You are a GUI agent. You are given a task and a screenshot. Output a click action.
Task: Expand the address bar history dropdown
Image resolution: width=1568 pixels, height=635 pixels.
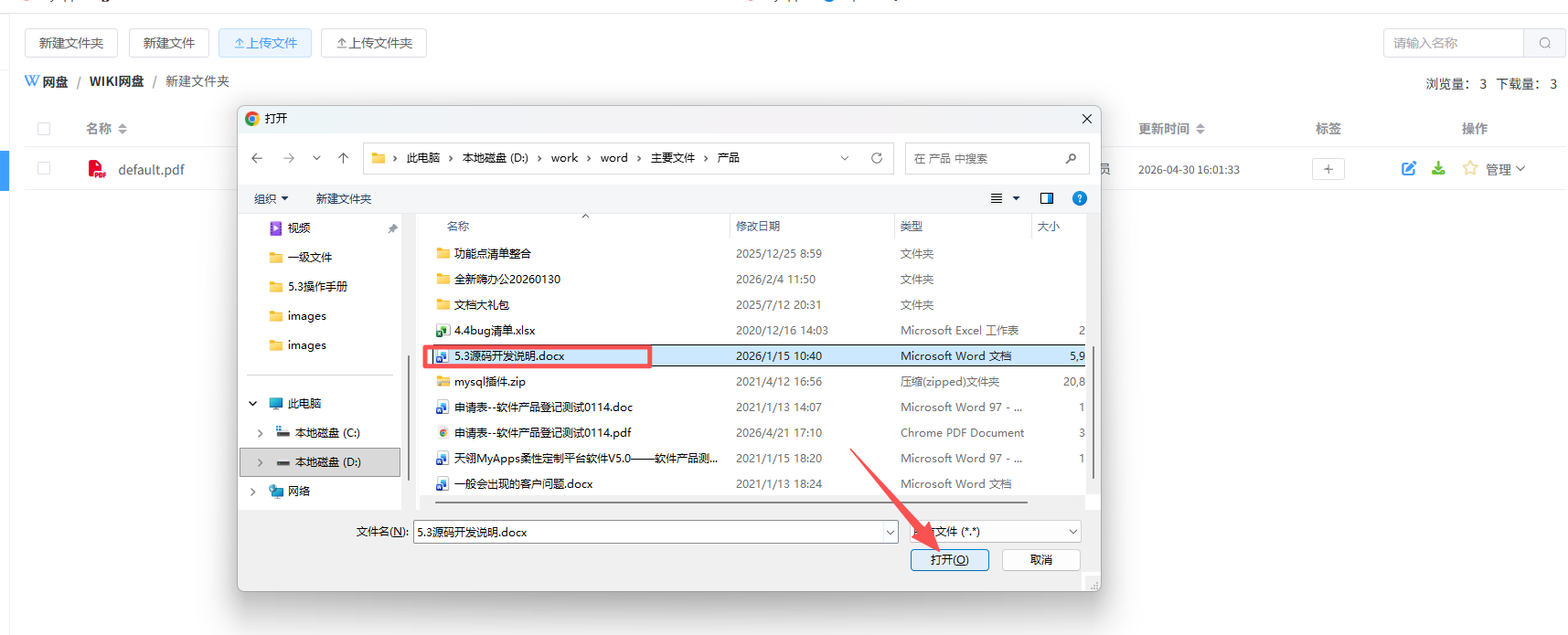click(845, 158)
